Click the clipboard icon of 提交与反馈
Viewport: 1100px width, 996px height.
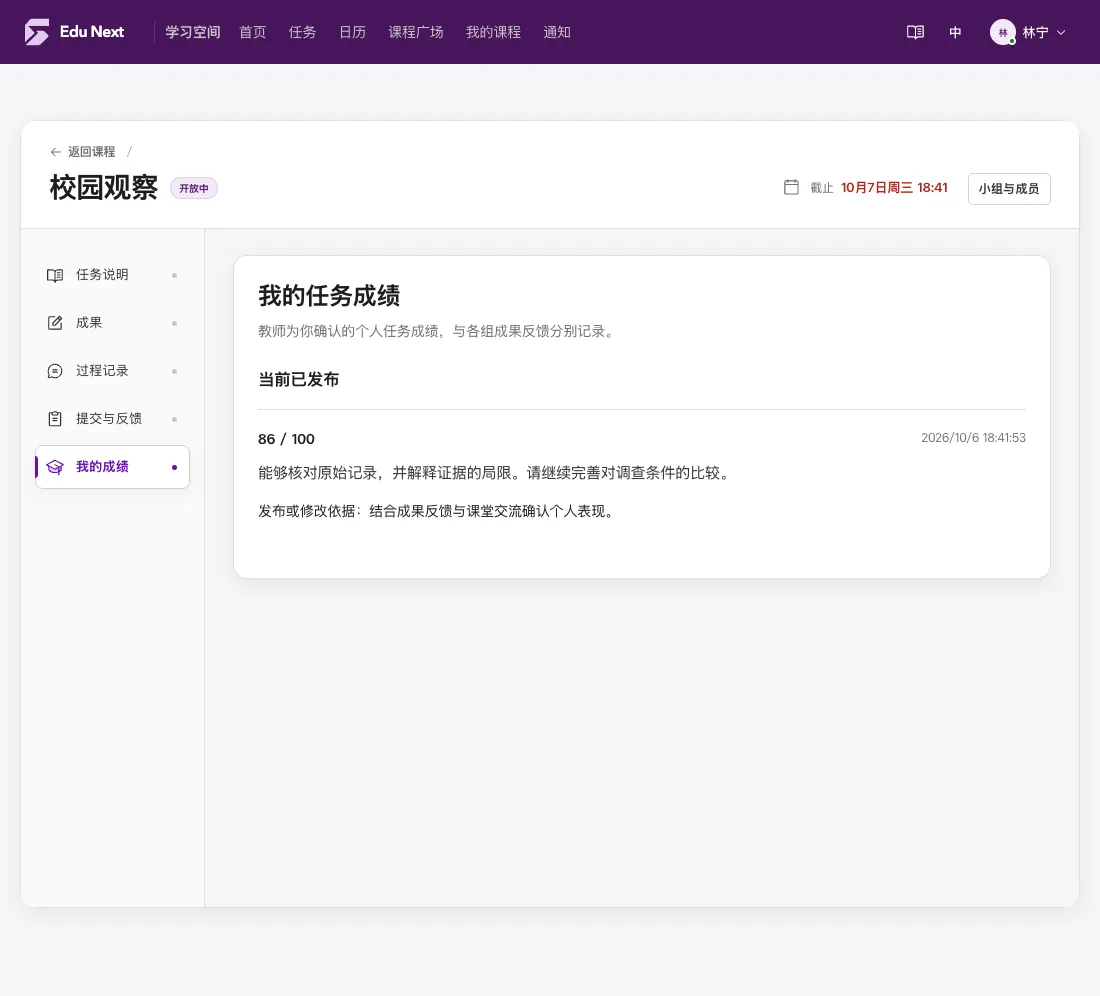(x=55, y=419)
